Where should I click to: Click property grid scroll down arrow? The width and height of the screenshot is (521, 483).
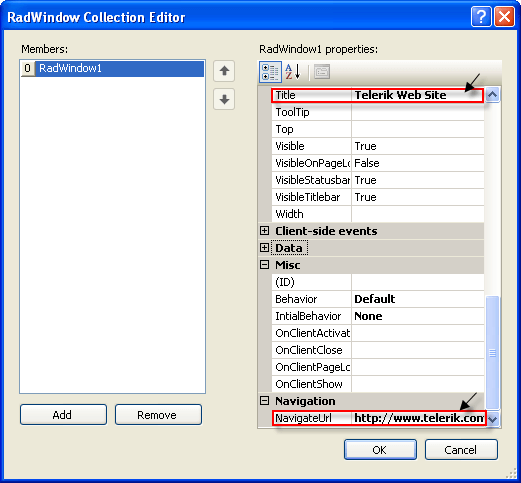[492, 419]
